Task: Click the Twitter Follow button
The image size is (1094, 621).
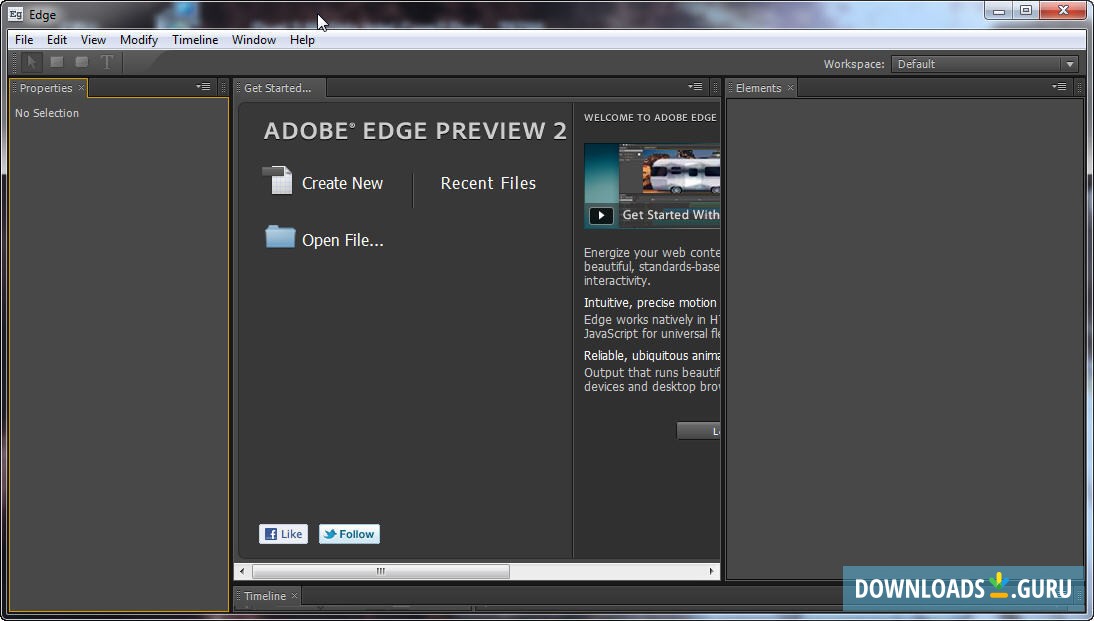Action: click(350, 534)
